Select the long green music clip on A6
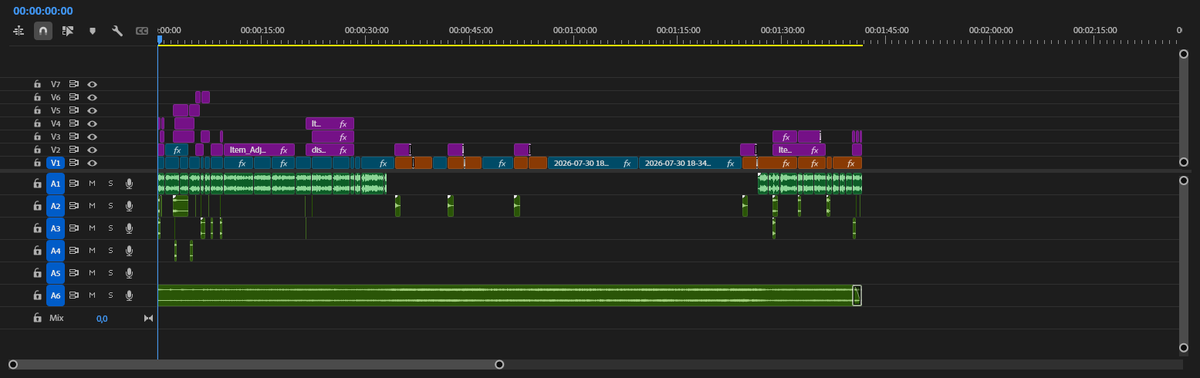The width and height of the screenshot is (1200, 378). pos(505,295)
